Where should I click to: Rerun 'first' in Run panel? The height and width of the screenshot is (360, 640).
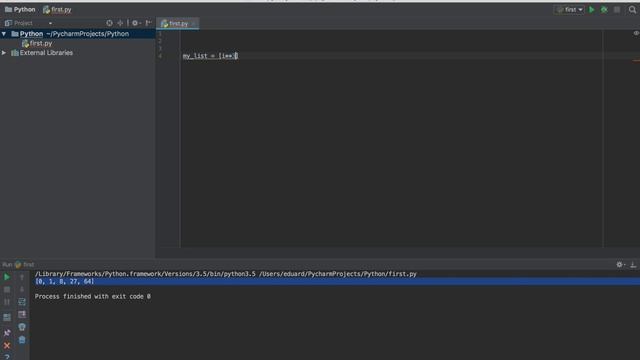pyautogui.click(x=7, y=277)
